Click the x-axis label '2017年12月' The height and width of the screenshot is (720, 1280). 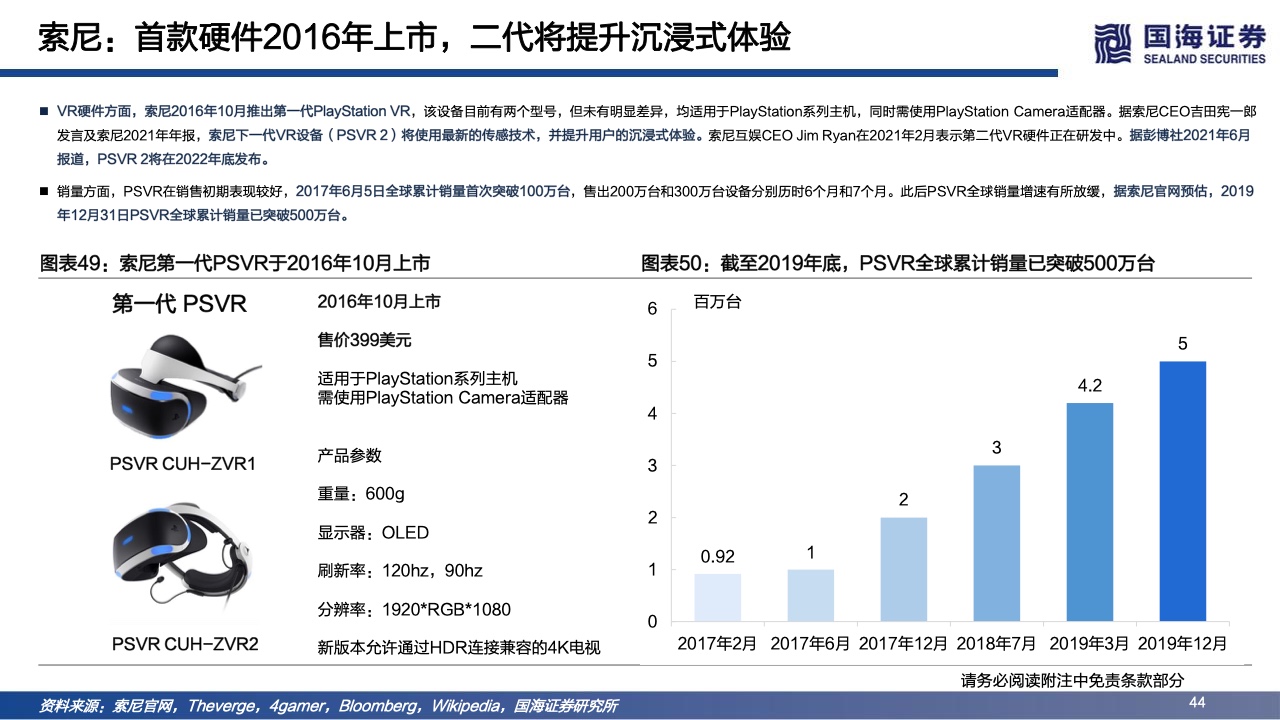tap(904, 642)
